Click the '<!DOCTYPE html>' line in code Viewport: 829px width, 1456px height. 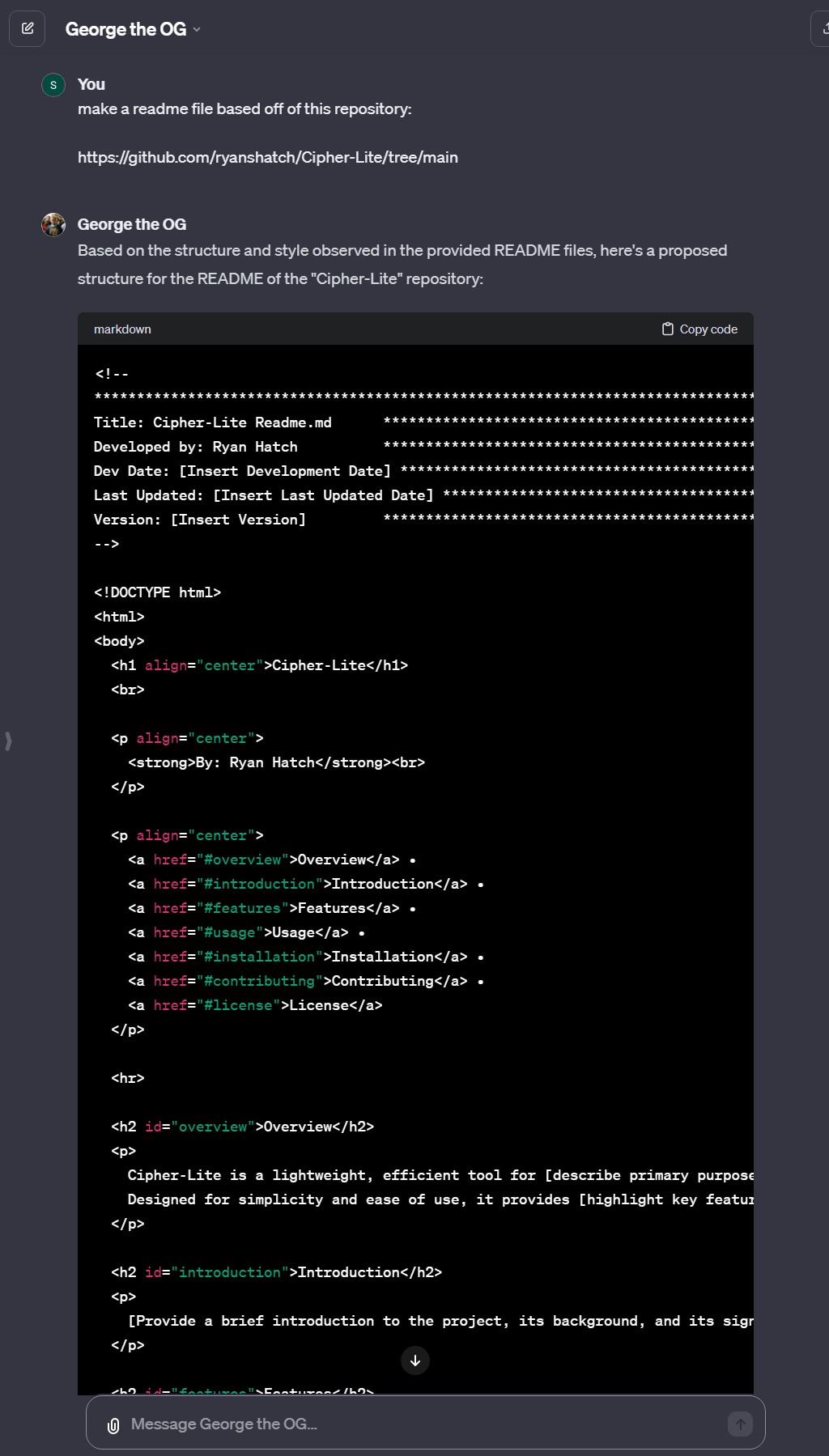pyautogui.click(x=157, y=592)
